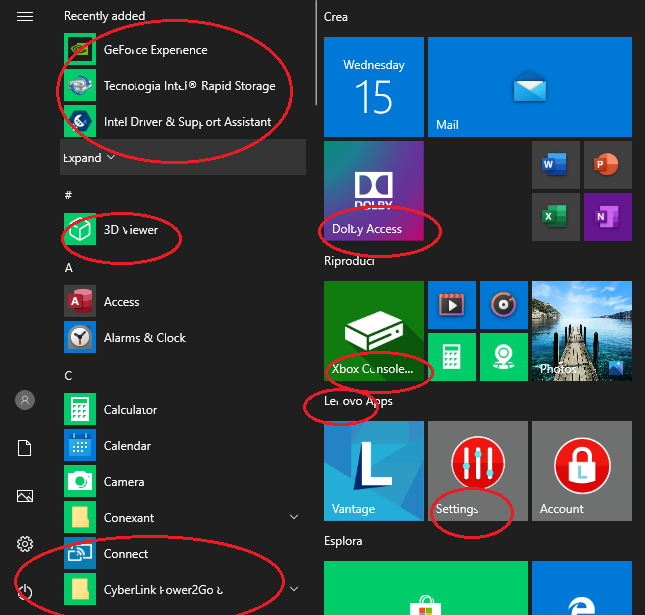Open the Wednesday 15 calendar tile

pyautogui.click(x=374, y=87)
